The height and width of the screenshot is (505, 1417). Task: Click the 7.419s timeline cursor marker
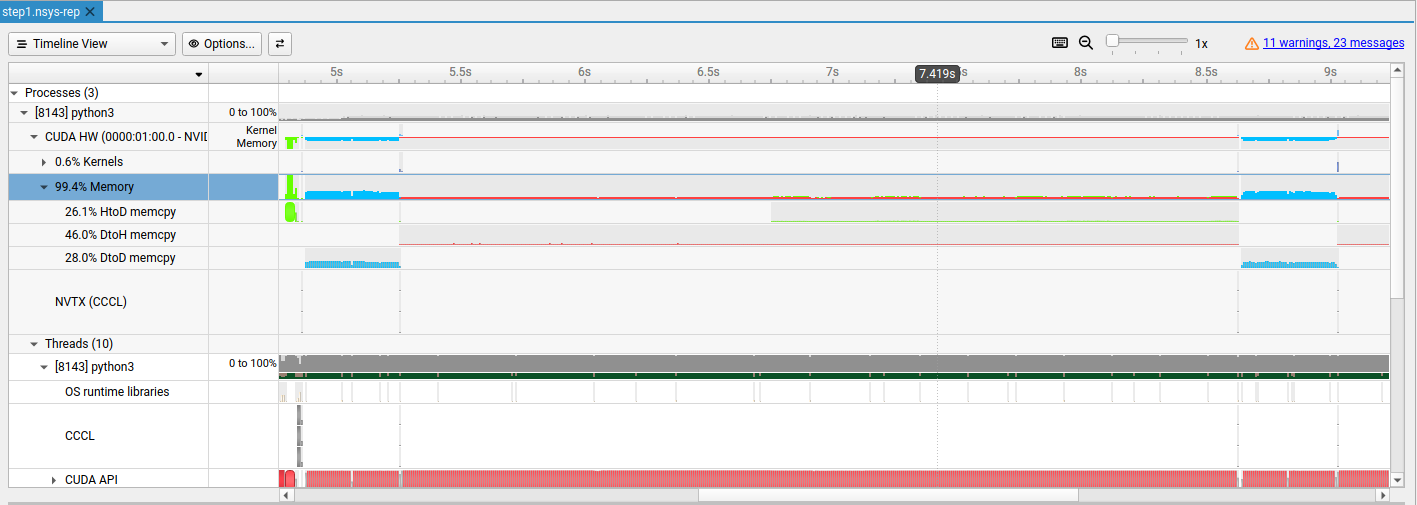point(937,73)
